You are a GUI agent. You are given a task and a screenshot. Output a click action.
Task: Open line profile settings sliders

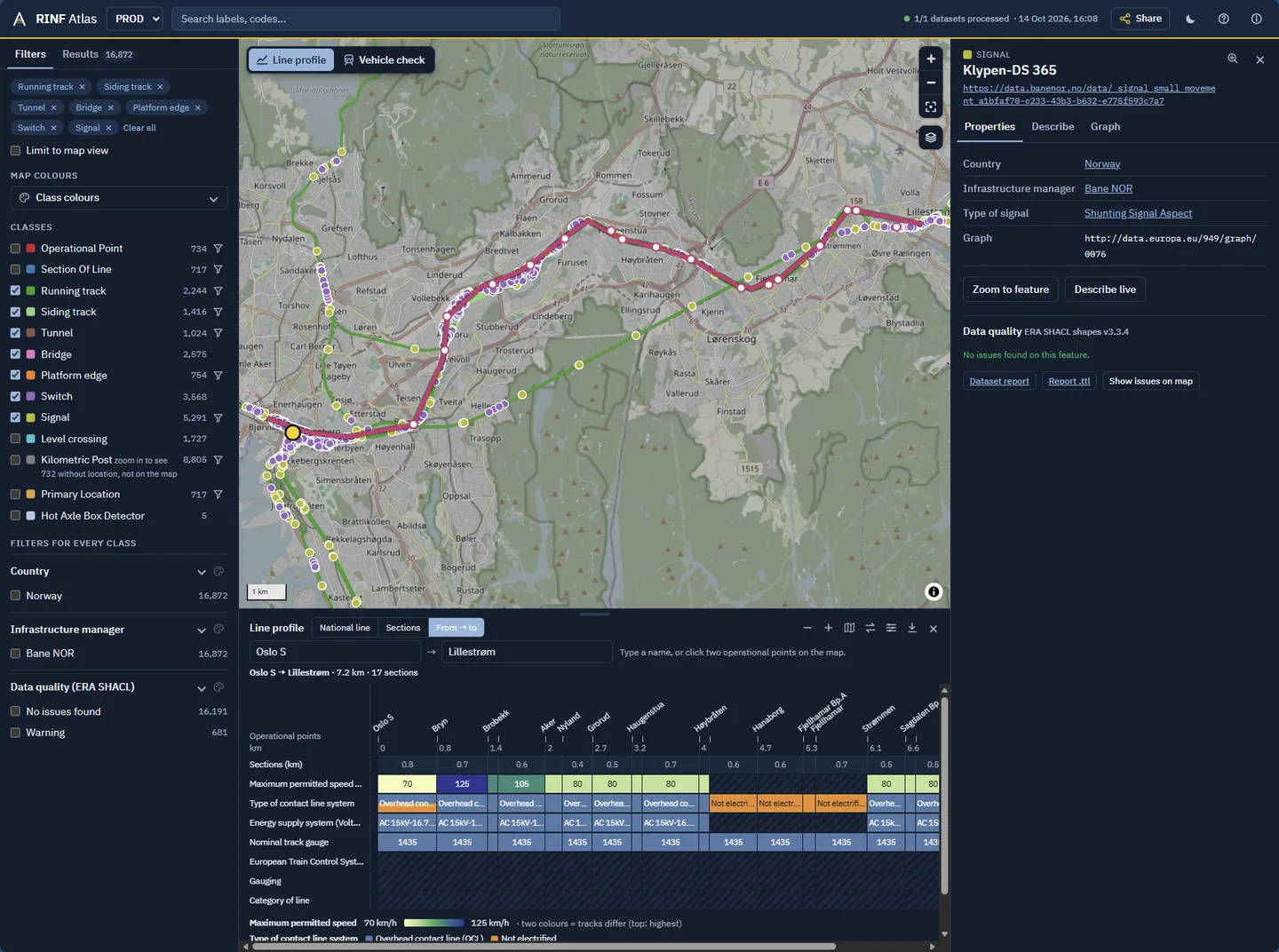tap(891, 628)
